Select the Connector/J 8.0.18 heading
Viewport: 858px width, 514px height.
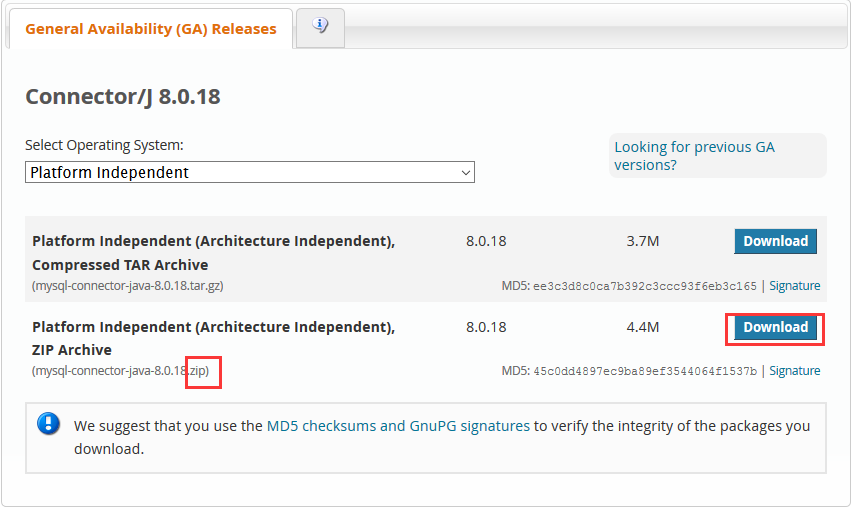click(x=123, y=97)
